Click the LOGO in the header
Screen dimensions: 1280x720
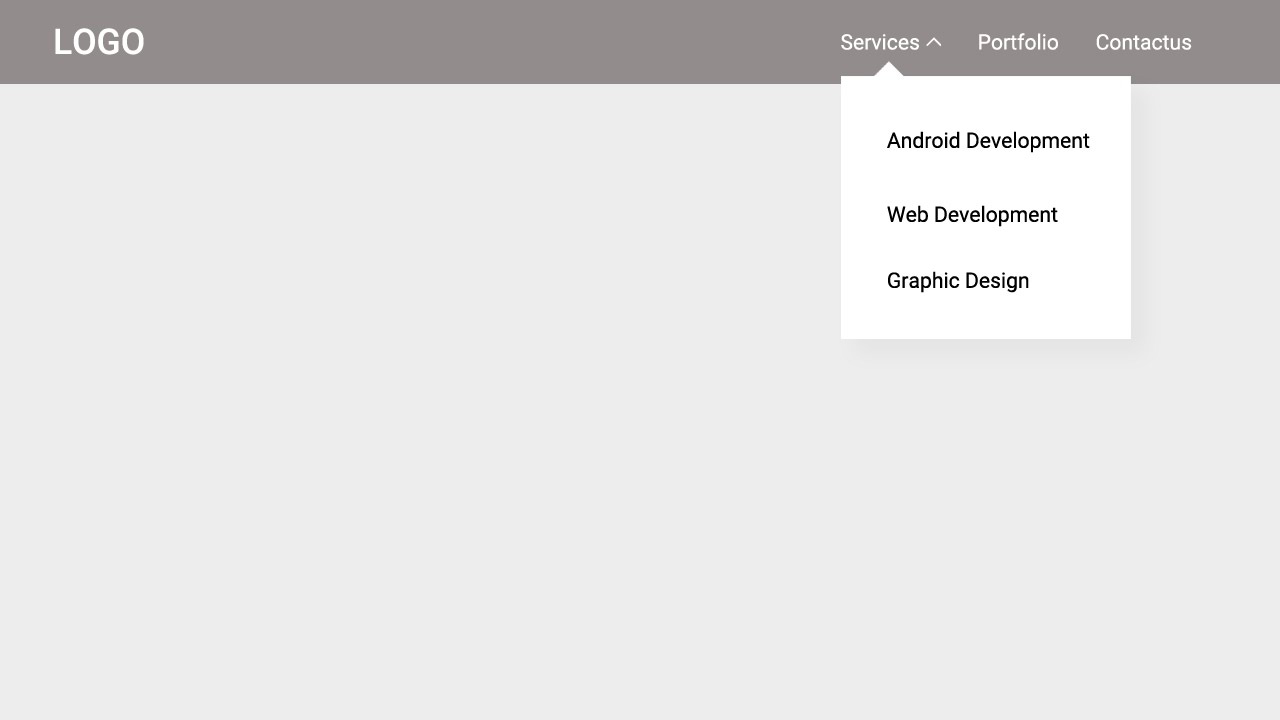click(x=99, y=42)
